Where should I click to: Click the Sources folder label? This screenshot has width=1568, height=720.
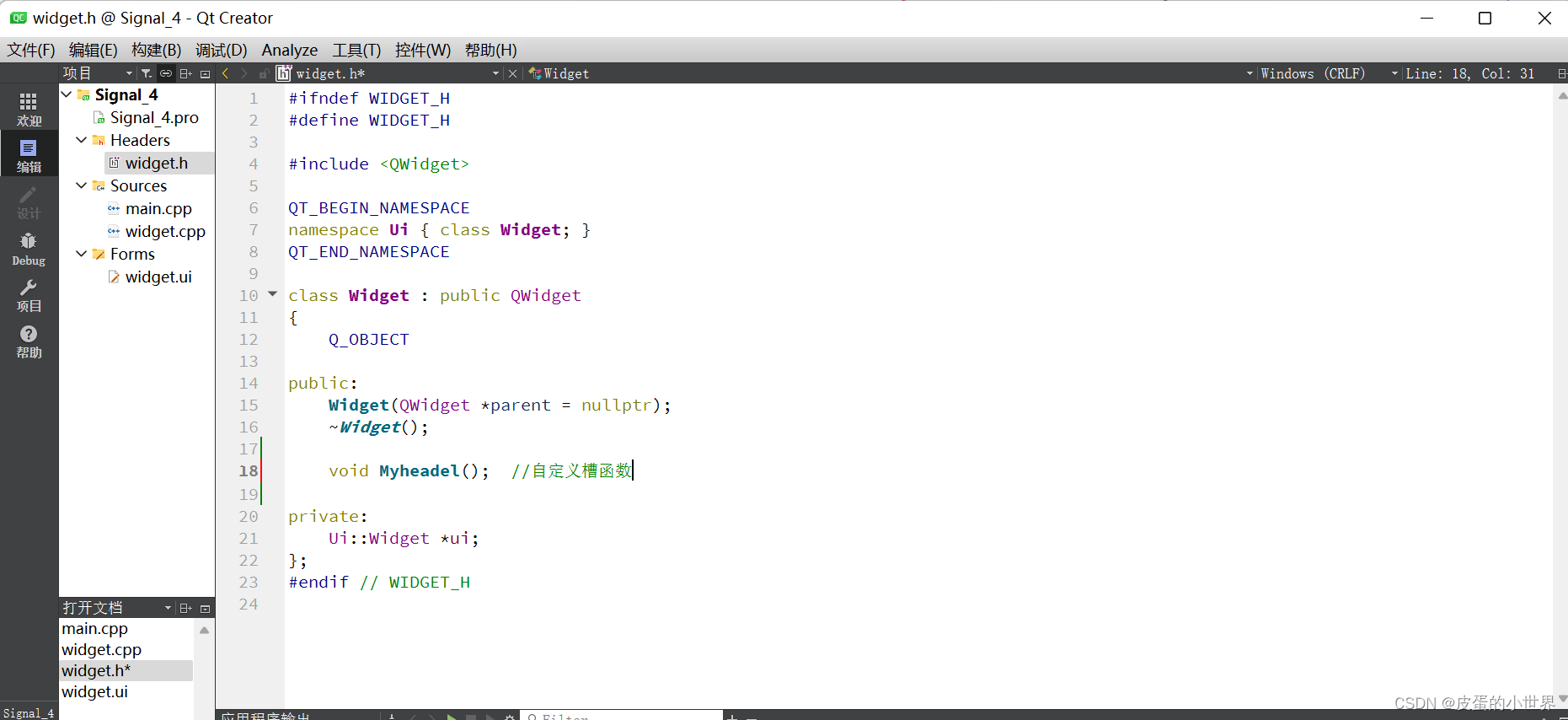click(x=139, y=185)
